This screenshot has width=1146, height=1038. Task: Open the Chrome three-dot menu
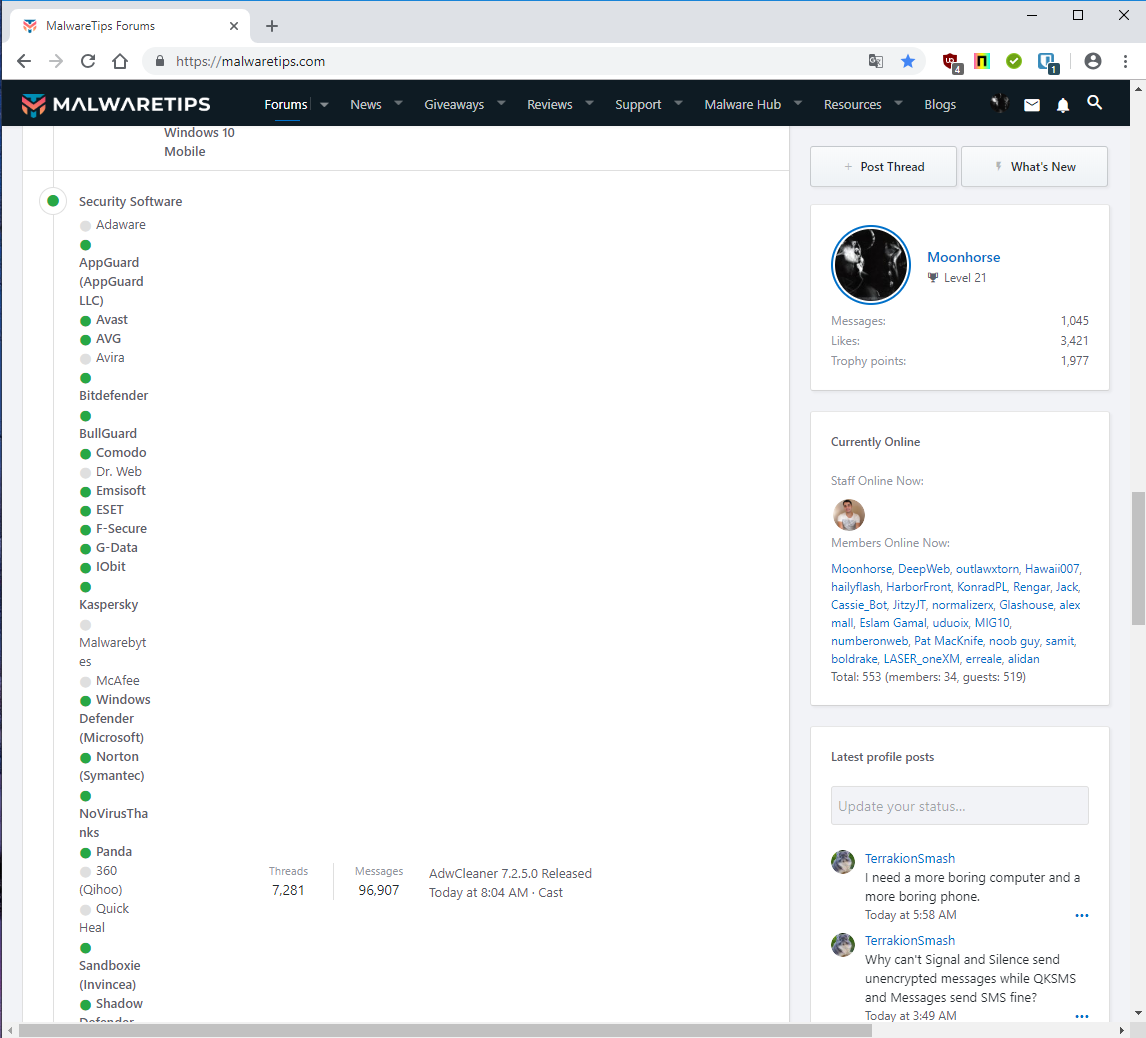pos(1126,61)
